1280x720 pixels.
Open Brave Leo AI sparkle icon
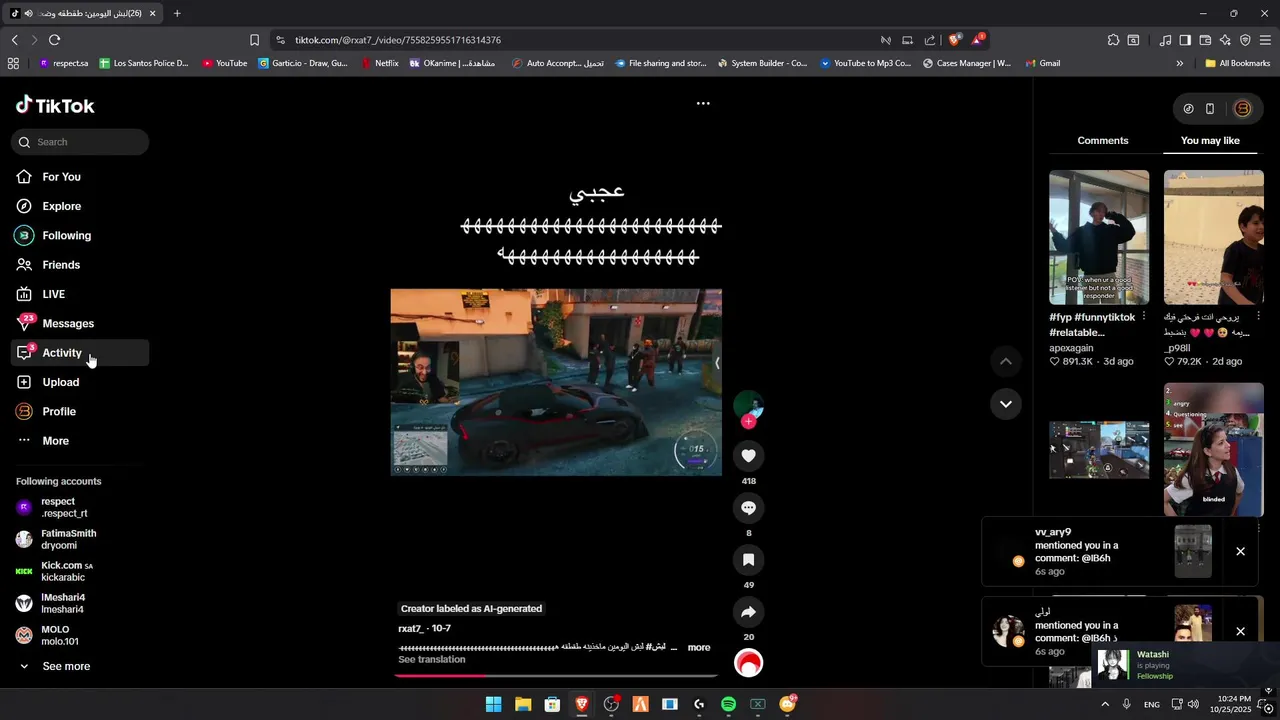(1225, 40)
